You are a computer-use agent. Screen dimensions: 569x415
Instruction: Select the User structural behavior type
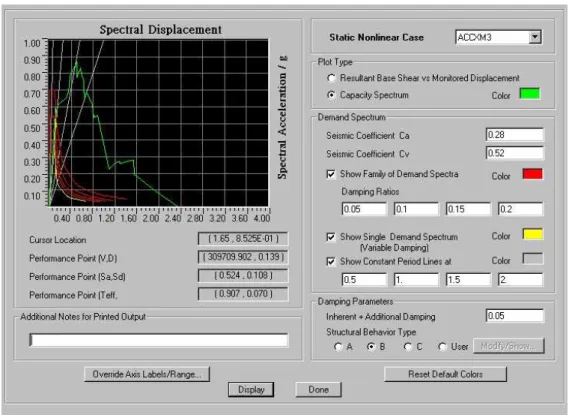pos(442,347)
